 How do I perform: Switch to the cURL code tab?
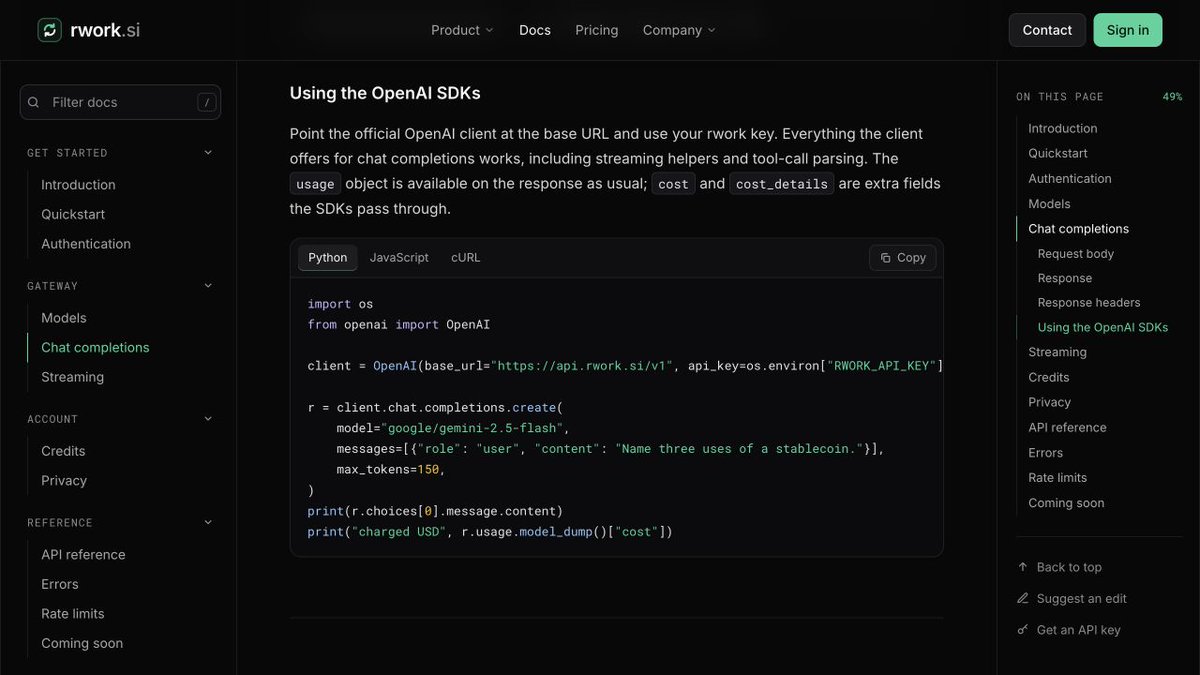(x=466, y=257)
